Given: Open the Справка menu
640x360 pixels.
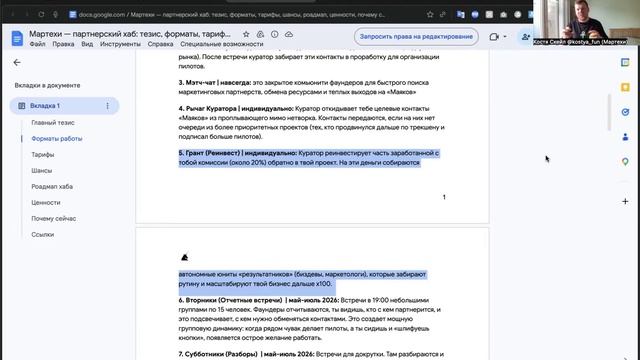Looking at the screenshot, I should point(160,44).
